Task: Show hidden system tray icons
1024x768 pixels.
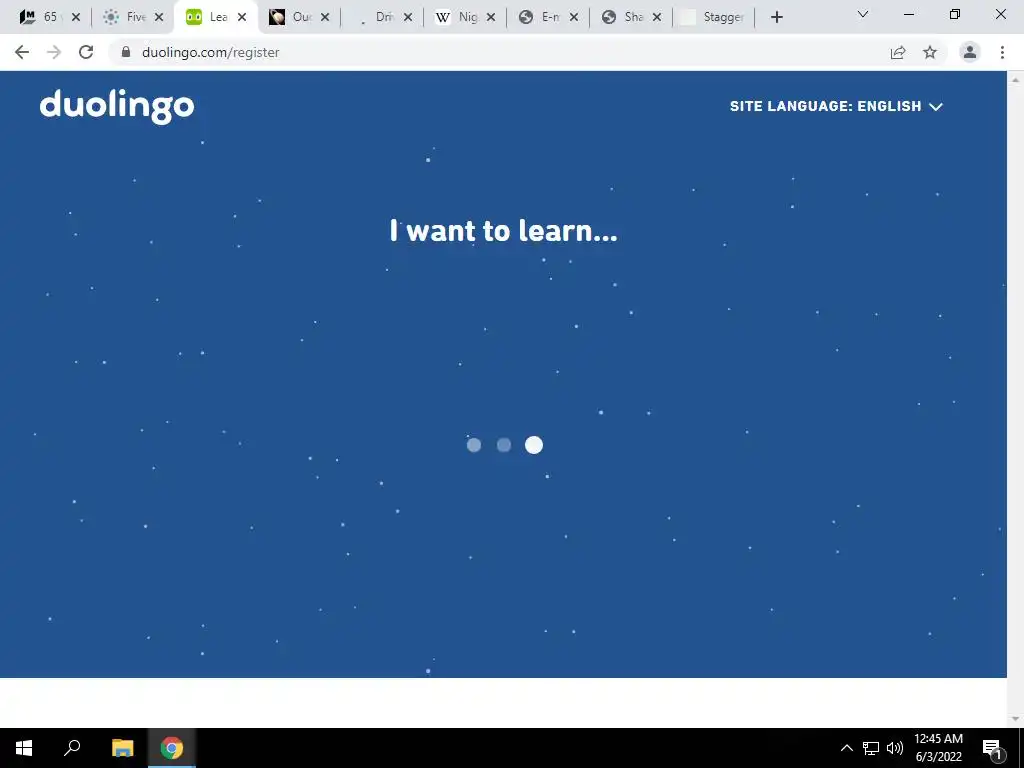Action: point(846,748)
